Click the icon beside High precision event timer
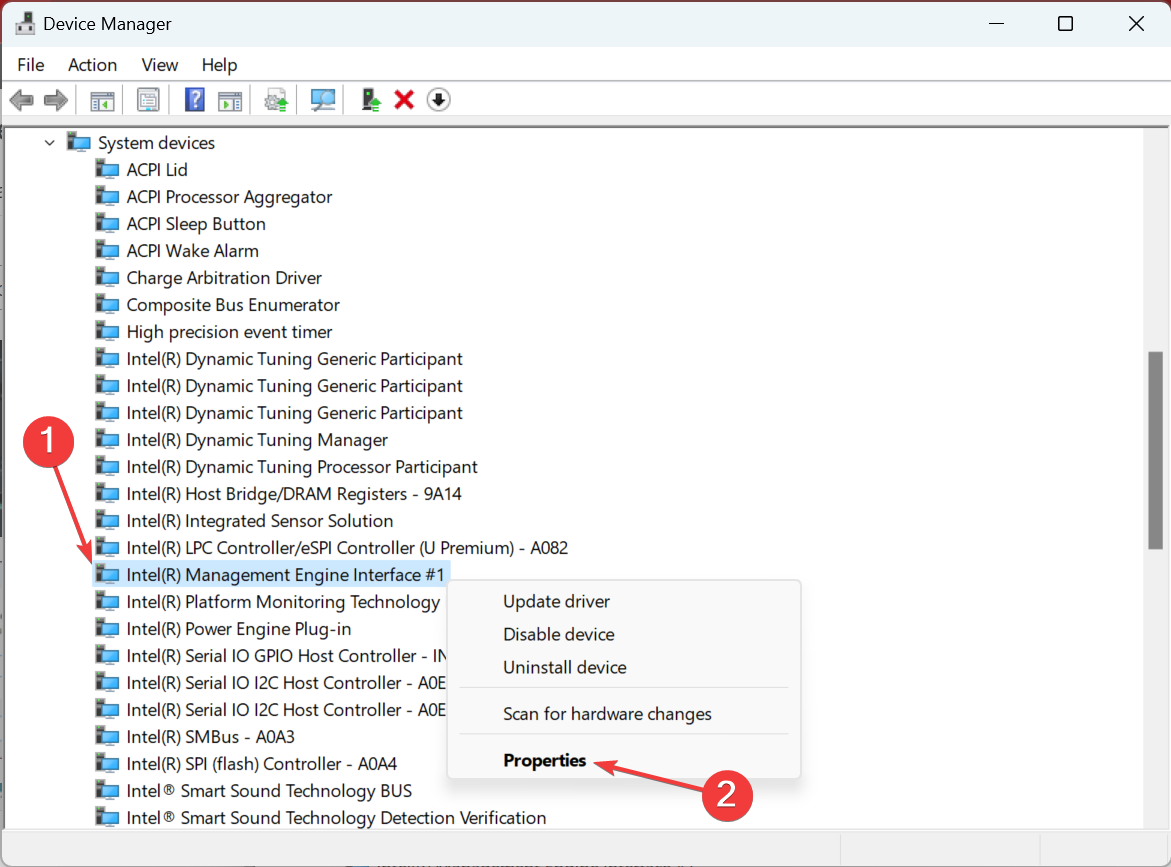 coord(108,332)
